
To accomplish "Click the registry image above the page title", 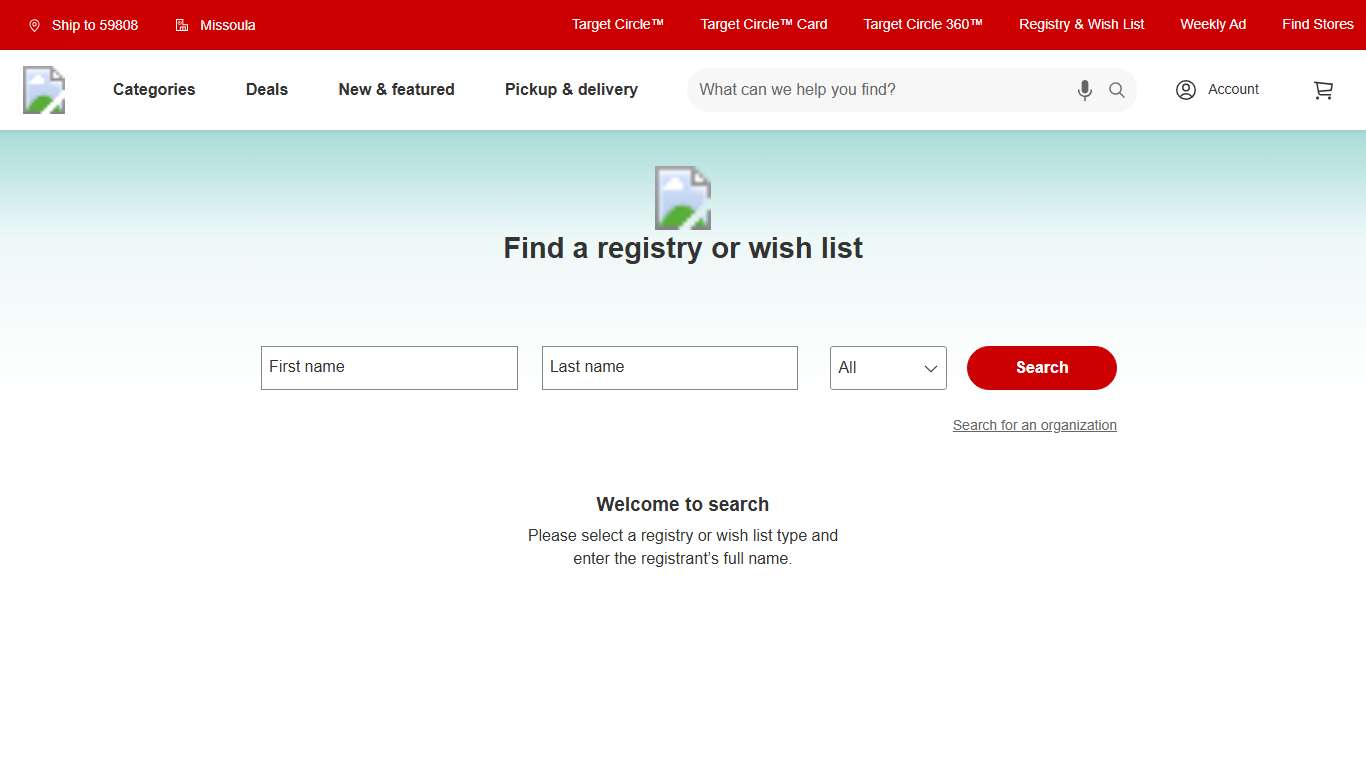I will click(x=683, y=197).
